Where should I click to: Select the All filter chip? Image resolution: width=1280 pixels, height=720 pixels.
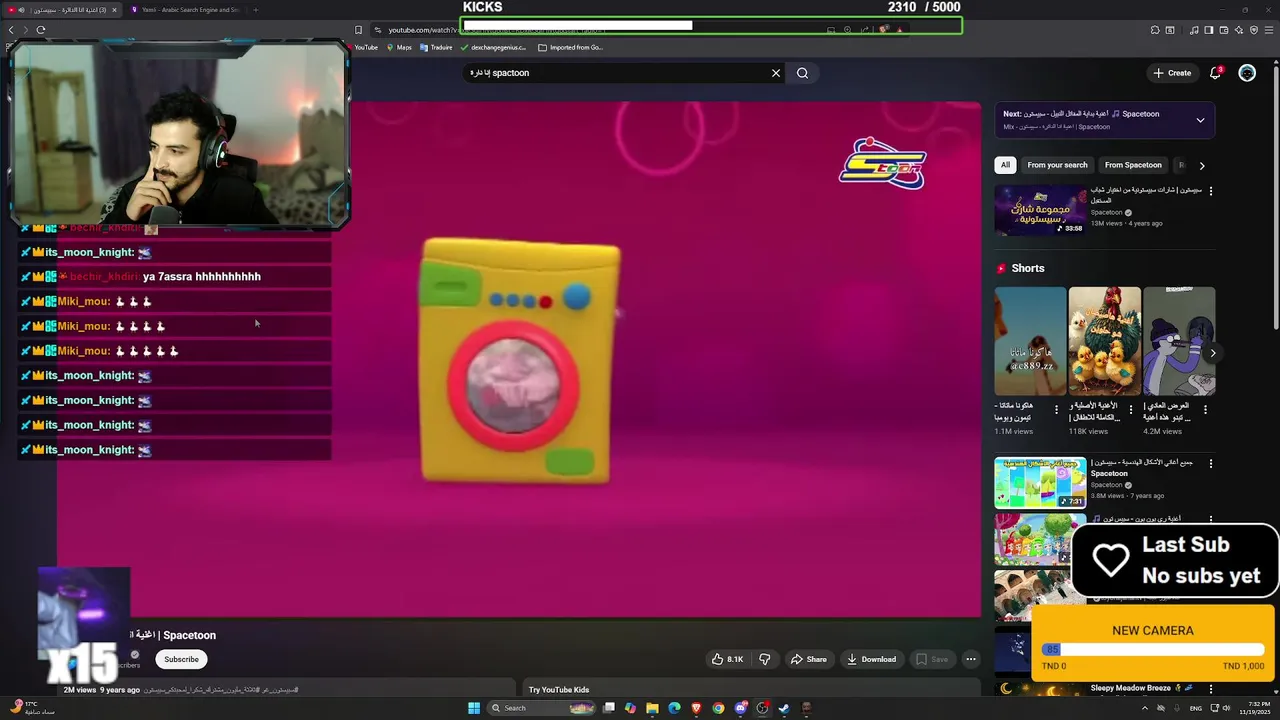[1005, 165]
